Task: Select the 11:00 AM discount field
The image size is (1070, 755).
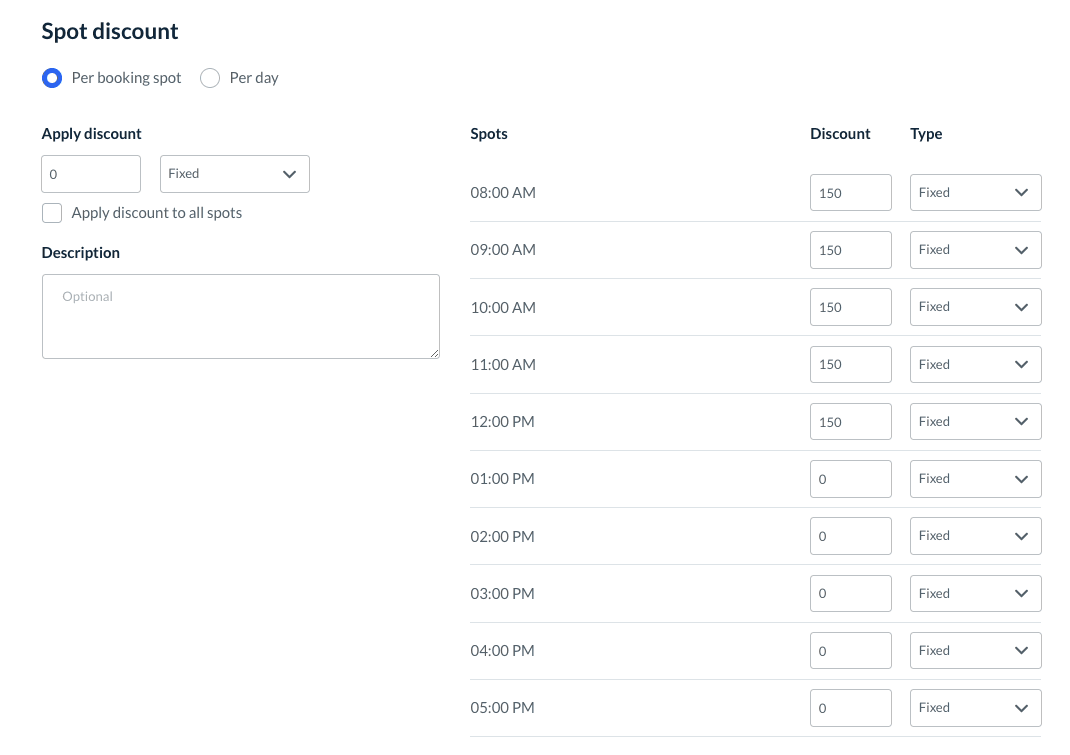Action: (850, 365)
